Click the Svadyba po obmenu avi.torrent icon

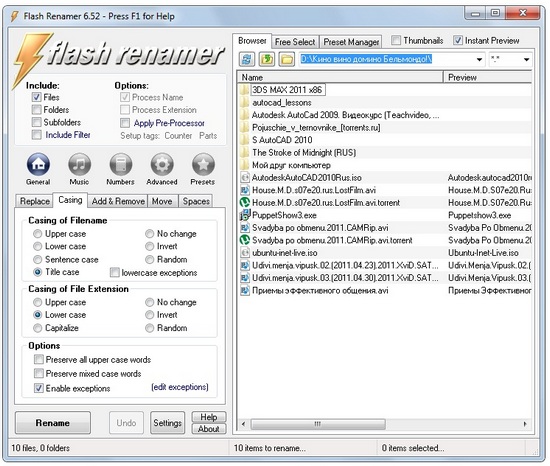coord(244,240)
